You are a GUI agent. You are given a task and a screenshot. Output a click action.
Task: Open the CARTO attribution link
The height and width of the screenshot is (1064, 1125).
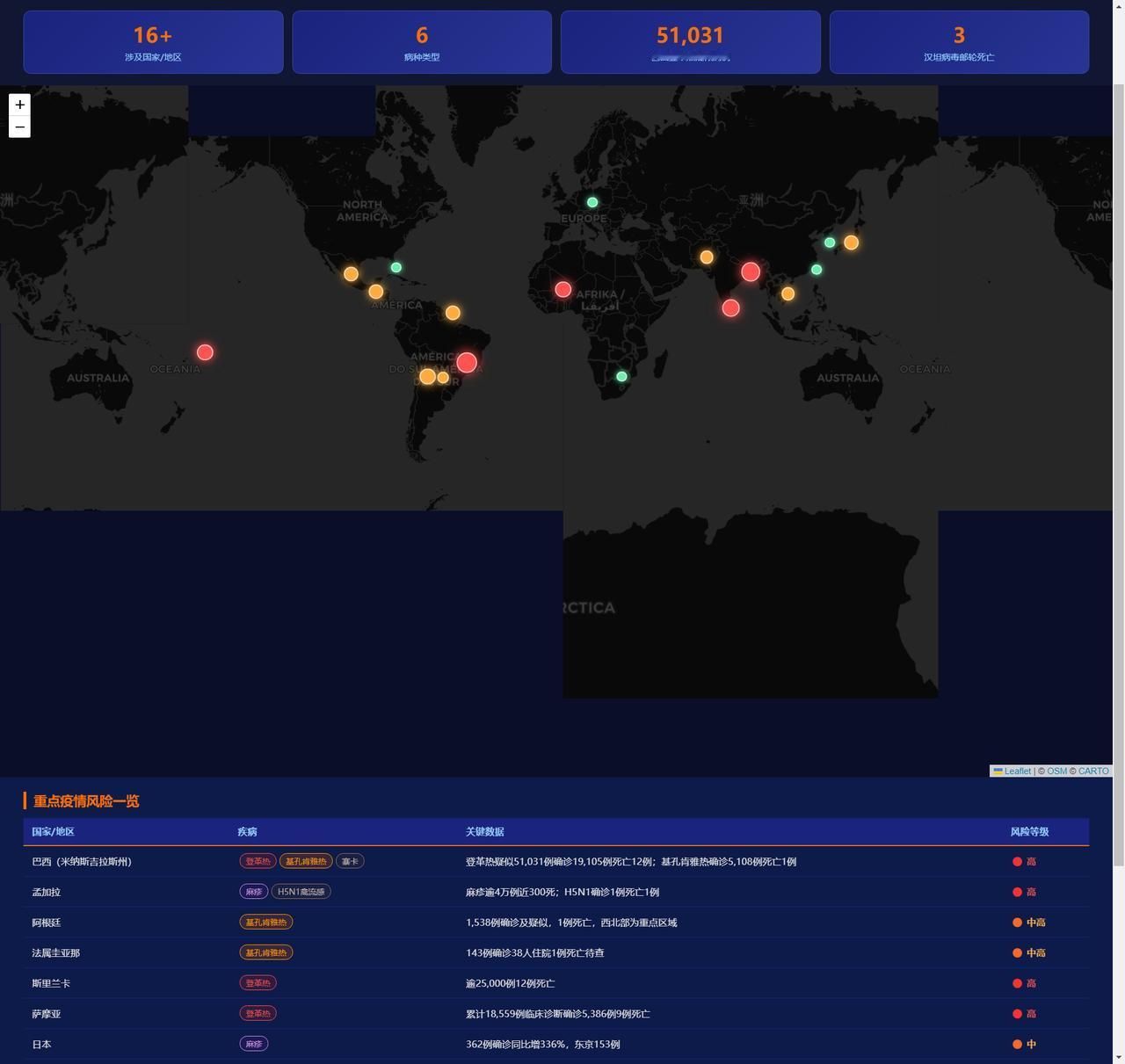[x=1093, y=771]
